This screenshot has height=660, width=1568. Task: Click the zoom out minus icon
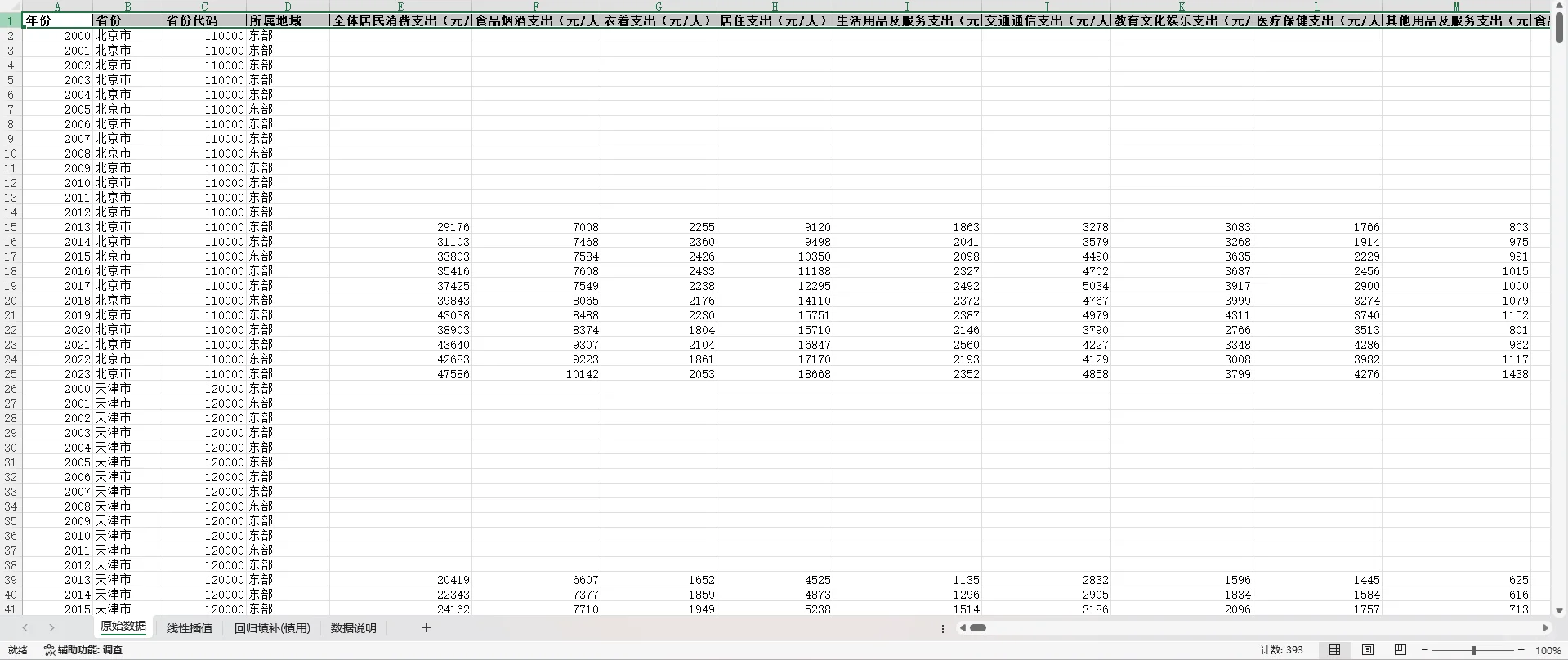pos(1425,651)
